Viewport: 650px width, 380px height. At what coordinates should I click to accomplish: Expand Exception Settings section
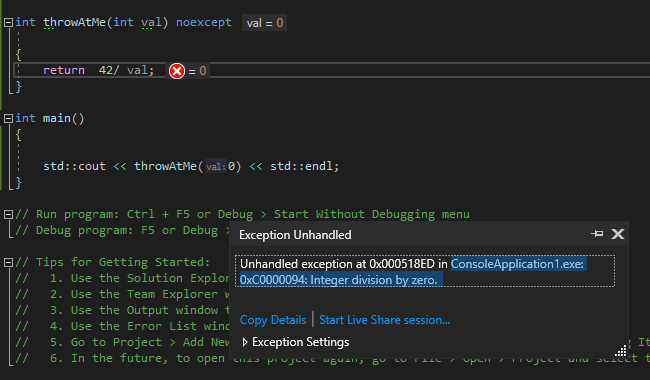tap(245, 342)
